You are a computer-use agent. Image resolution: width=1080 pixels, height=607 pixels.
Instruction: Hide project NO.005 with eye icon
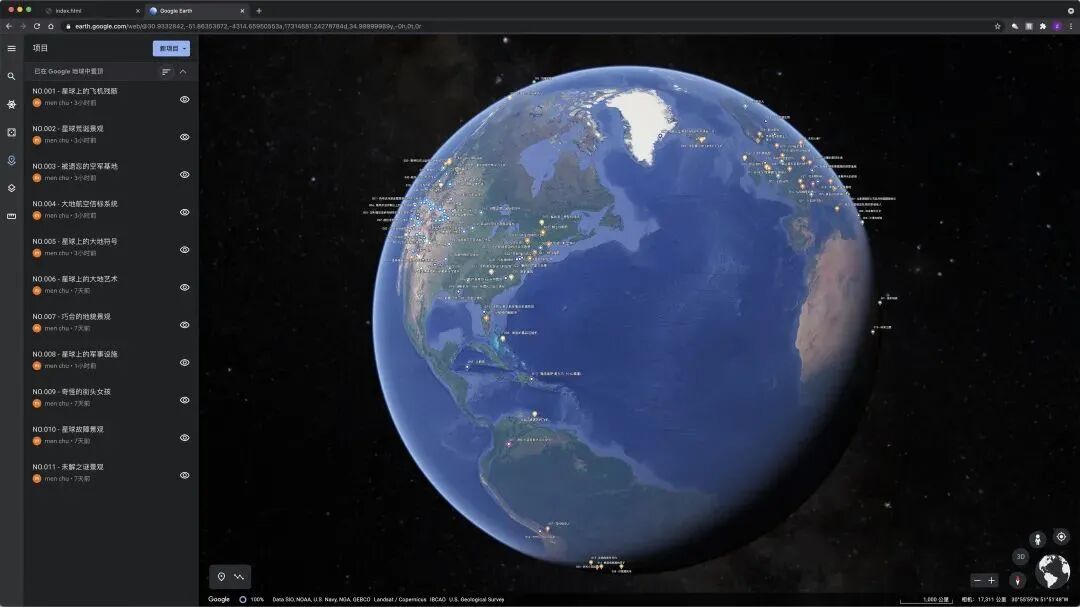tap(185, 249)
